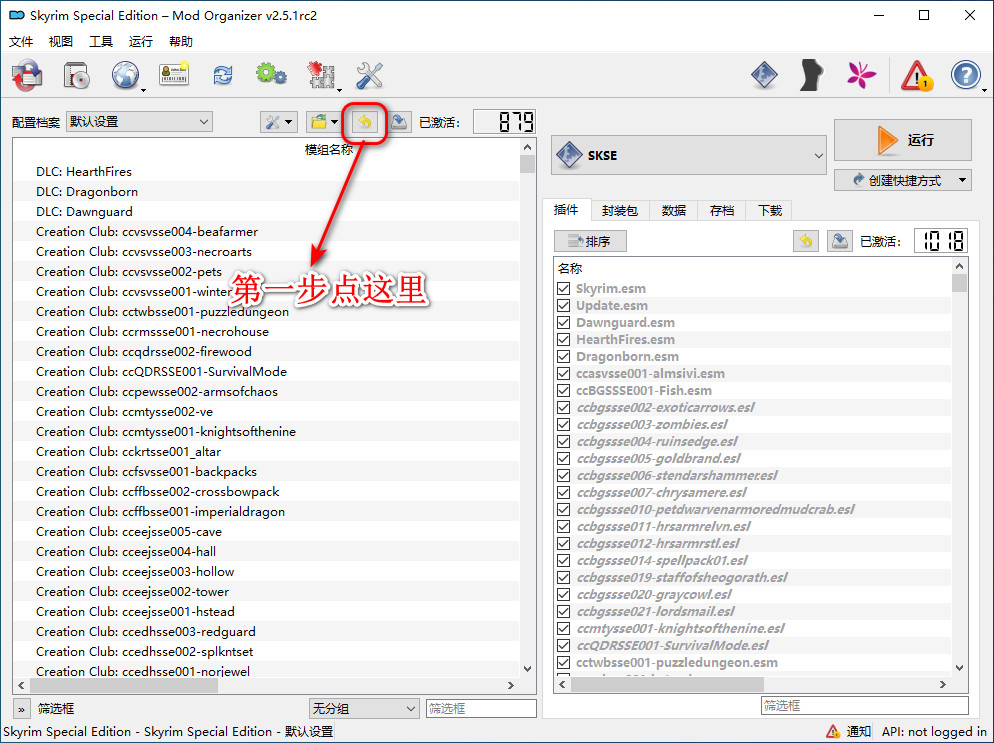Switch to the 存档 tab
This screenshot has width=994, height=743.
coord(721,210)
